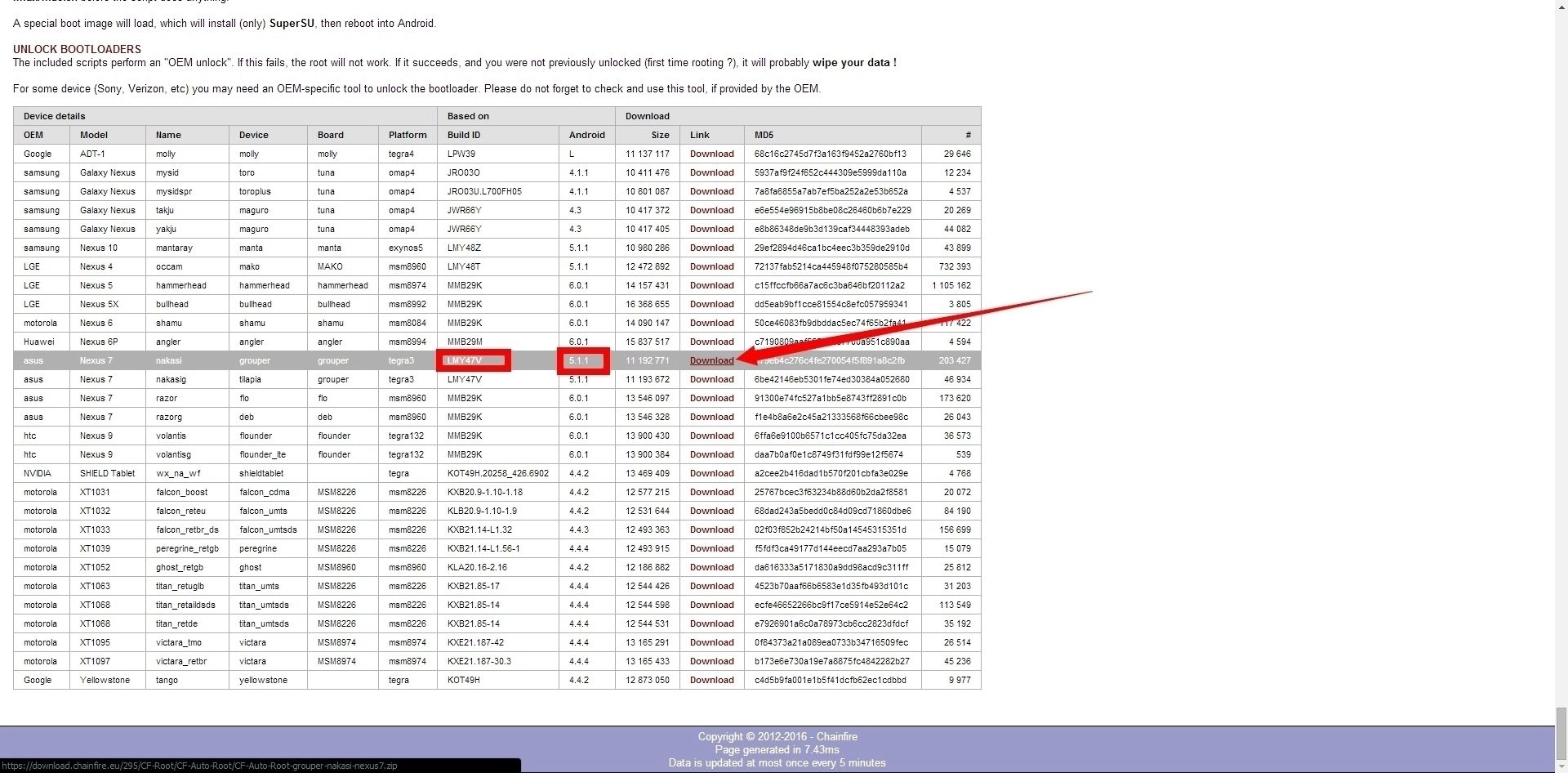1568x773 pixels.
Task: Download the Nexus 6 shamu file
Action: (x=711, y=323)
